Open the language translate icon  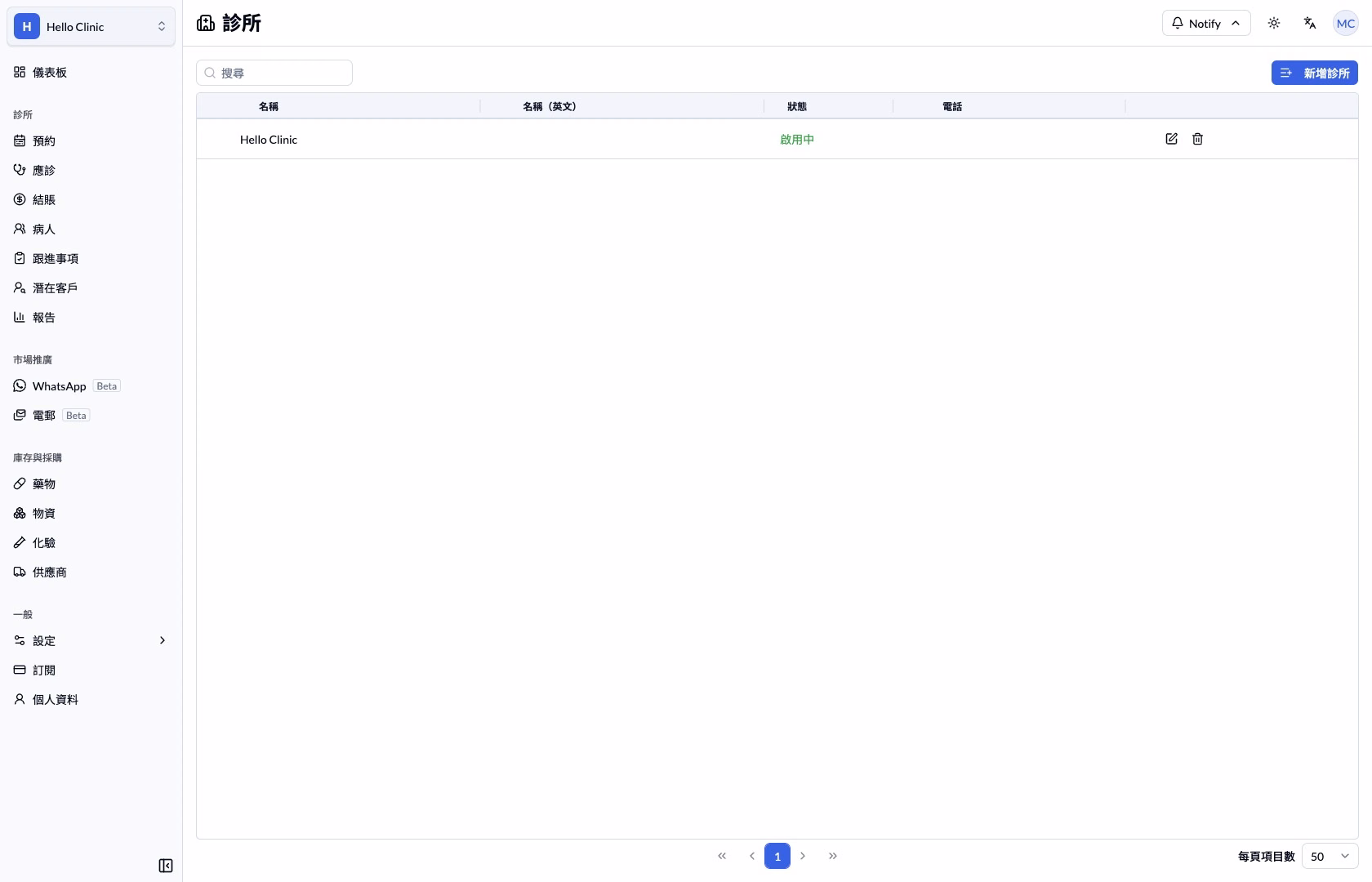[x=1310, y=23]
